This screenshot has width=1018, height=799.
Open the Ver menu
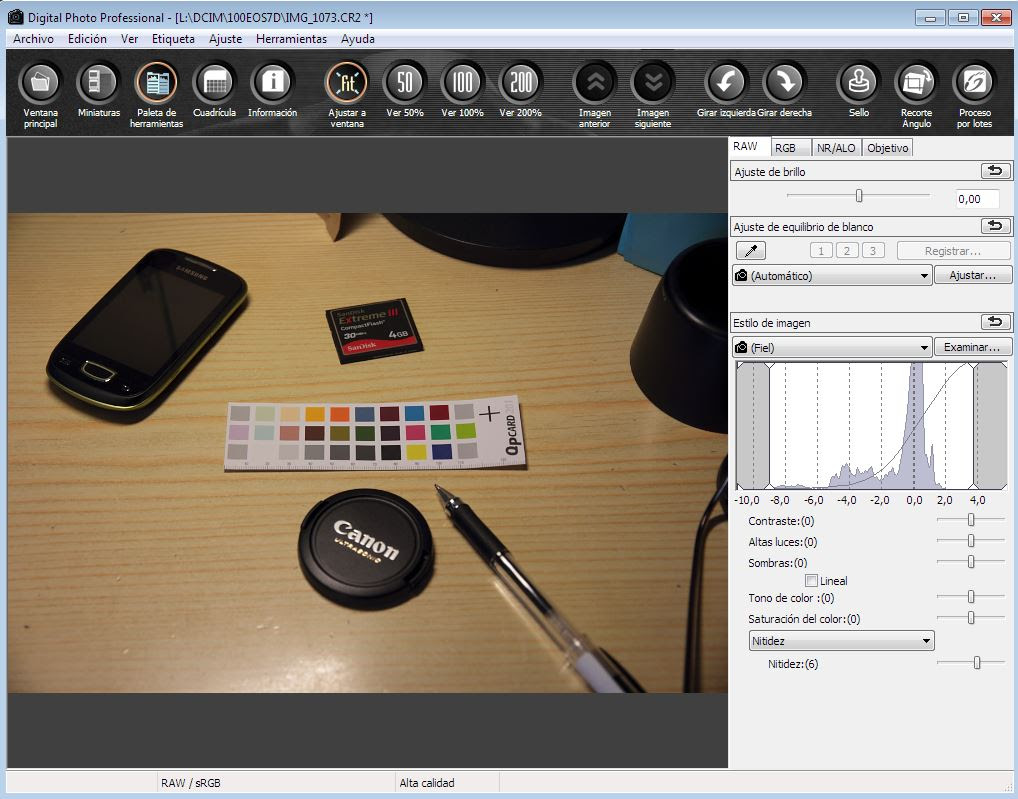[x=129, y=39]
